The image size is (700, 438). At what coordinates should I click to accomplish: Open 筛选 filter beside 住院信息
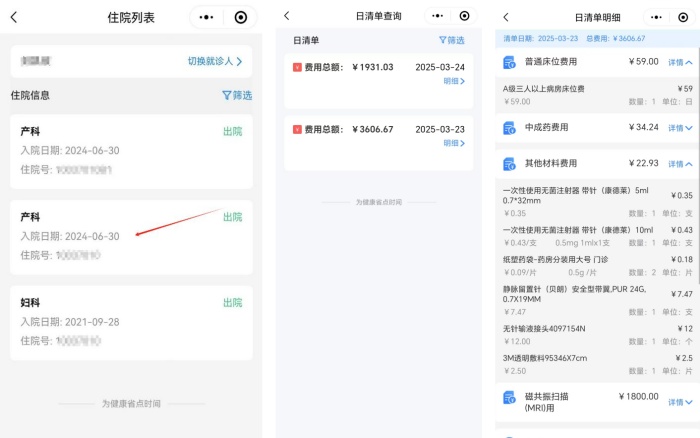tap(237, 96)
